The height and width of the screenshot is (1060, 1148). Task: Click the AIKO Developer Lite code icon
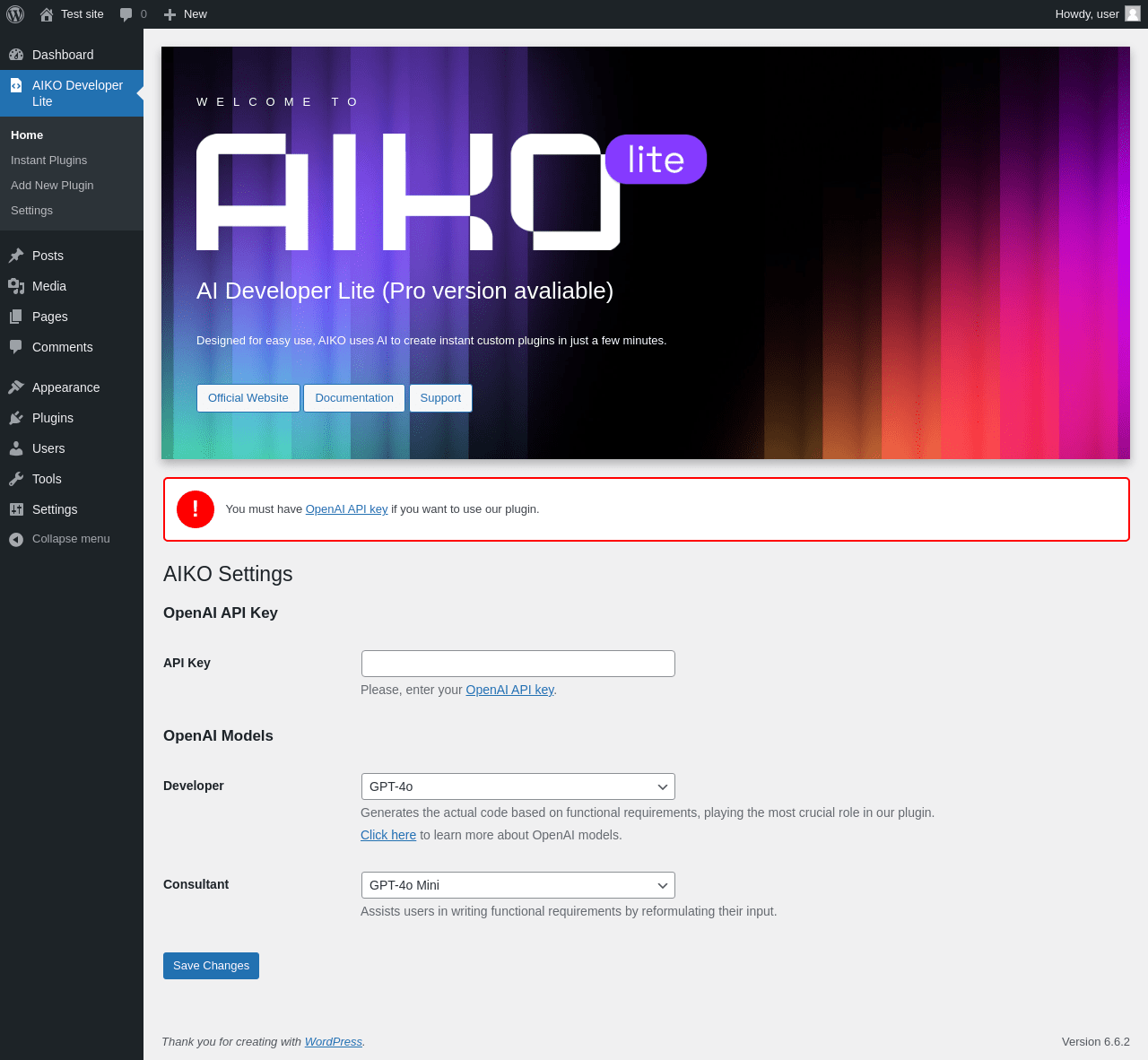(16, 85)
